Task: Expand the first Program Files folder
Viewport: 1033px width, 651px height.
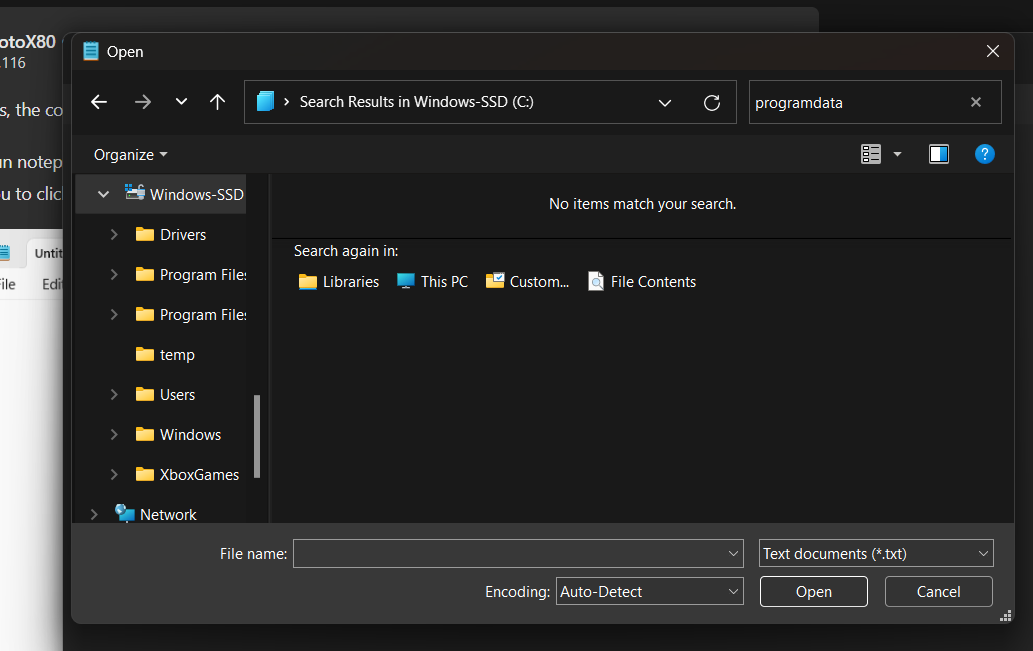Action: point(114,275)
